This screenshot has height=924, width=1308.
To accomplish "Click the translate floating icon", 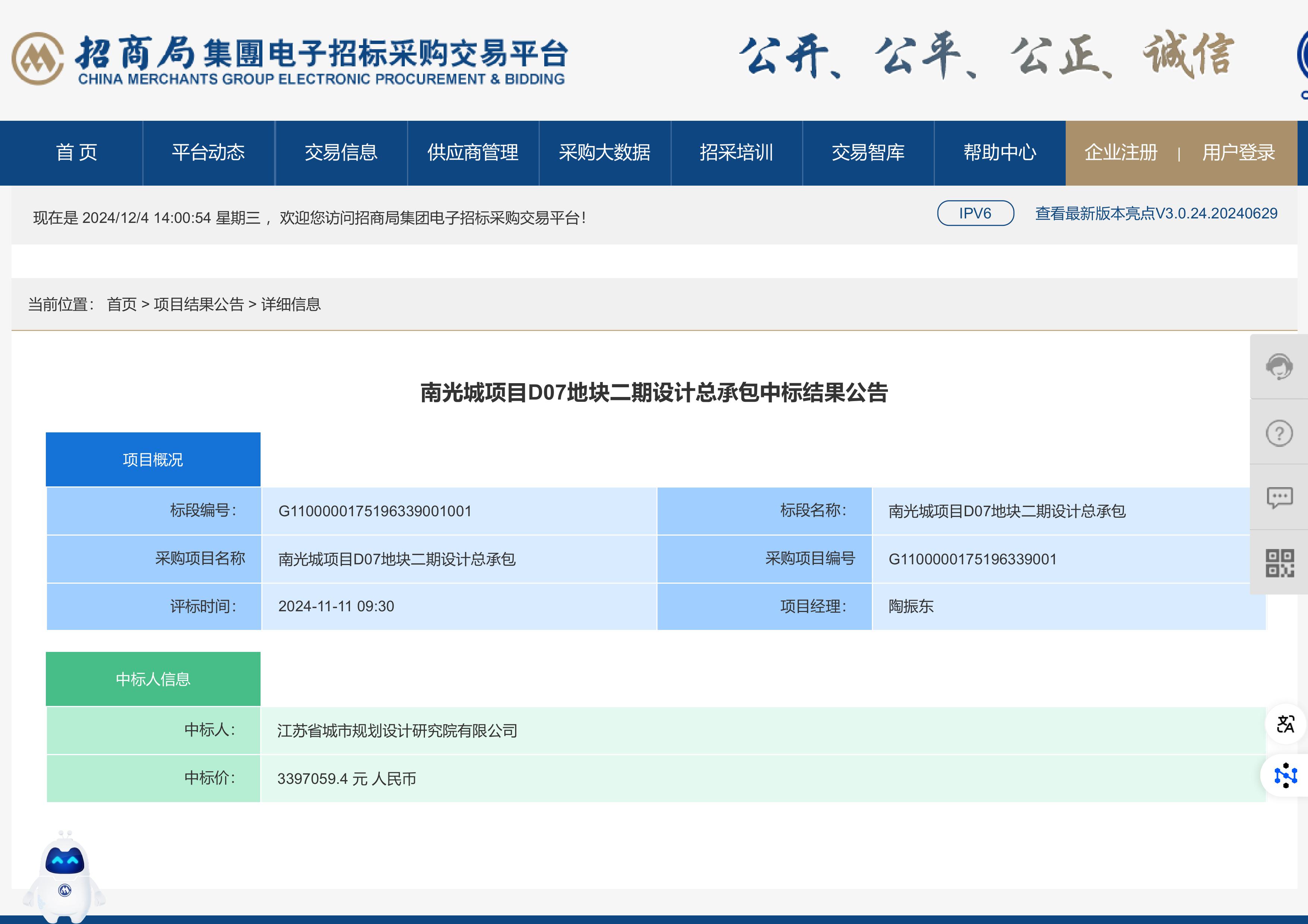I will click(x=1285, y=723).
